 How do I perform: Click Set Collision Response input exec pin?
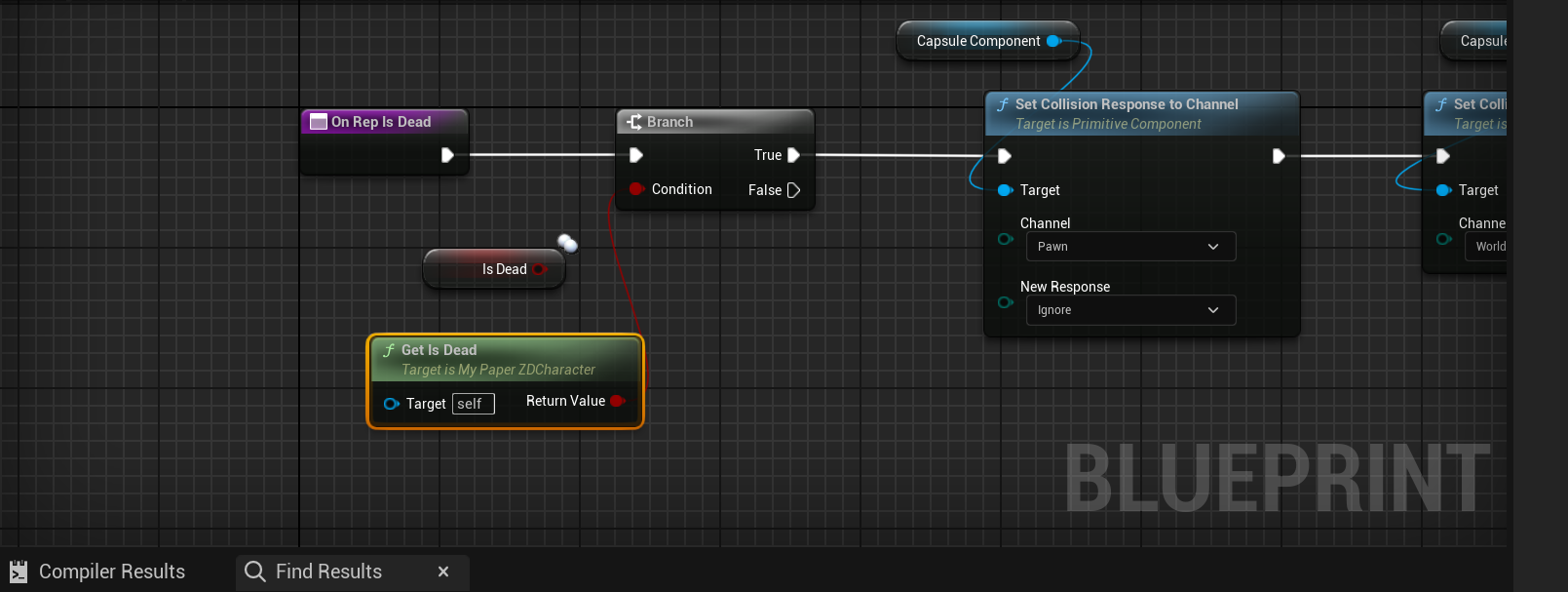tap(1005, 156)
